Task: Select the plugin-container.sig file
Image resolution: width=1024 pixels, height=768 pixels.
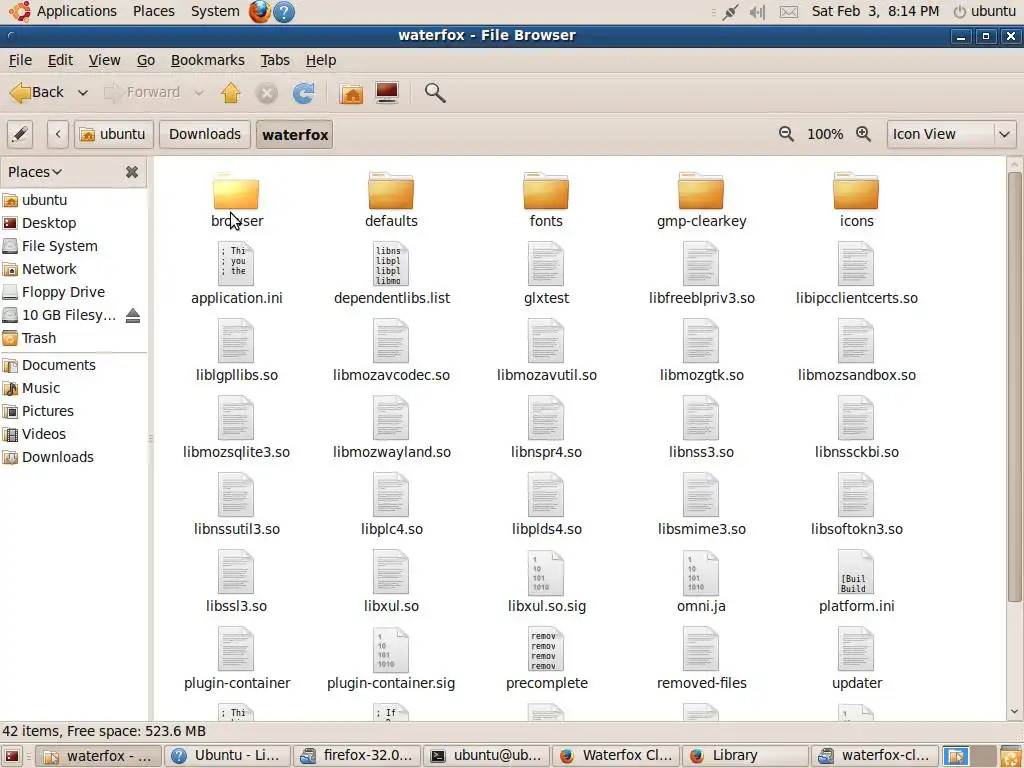Action: click(x=391, y=659)
